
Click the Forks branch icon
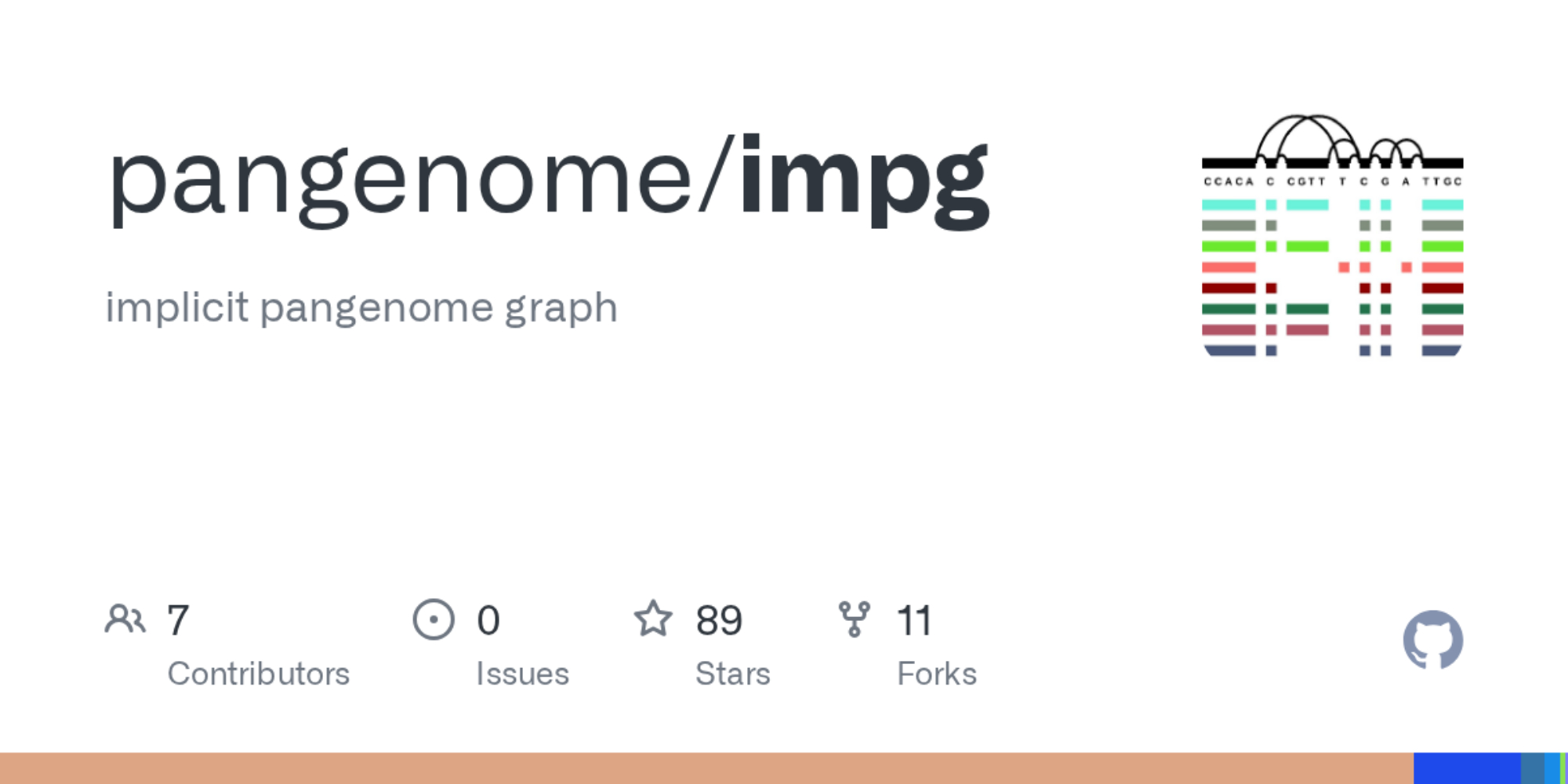(x=854, y=619)
